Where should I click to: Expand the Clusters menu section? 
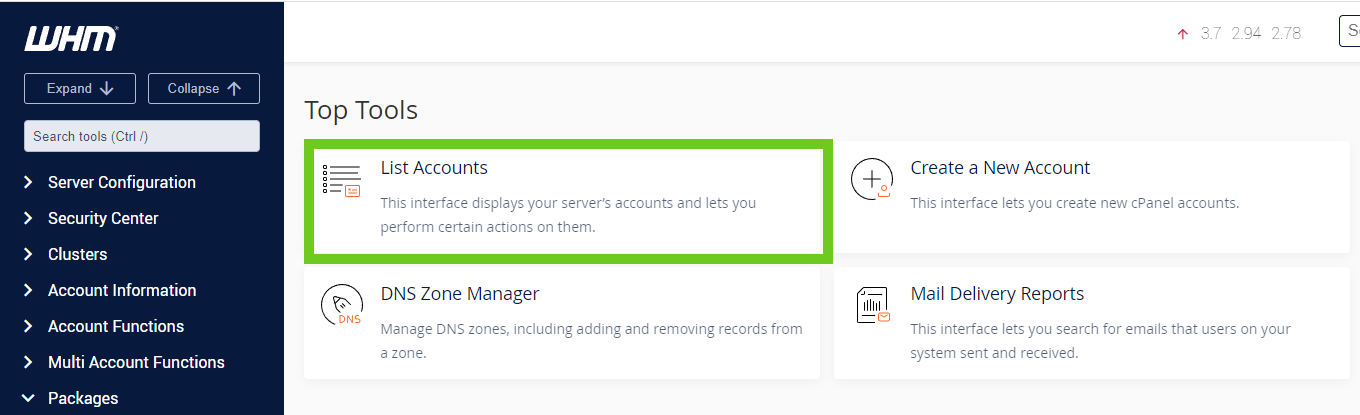click(x=77, y=254)
